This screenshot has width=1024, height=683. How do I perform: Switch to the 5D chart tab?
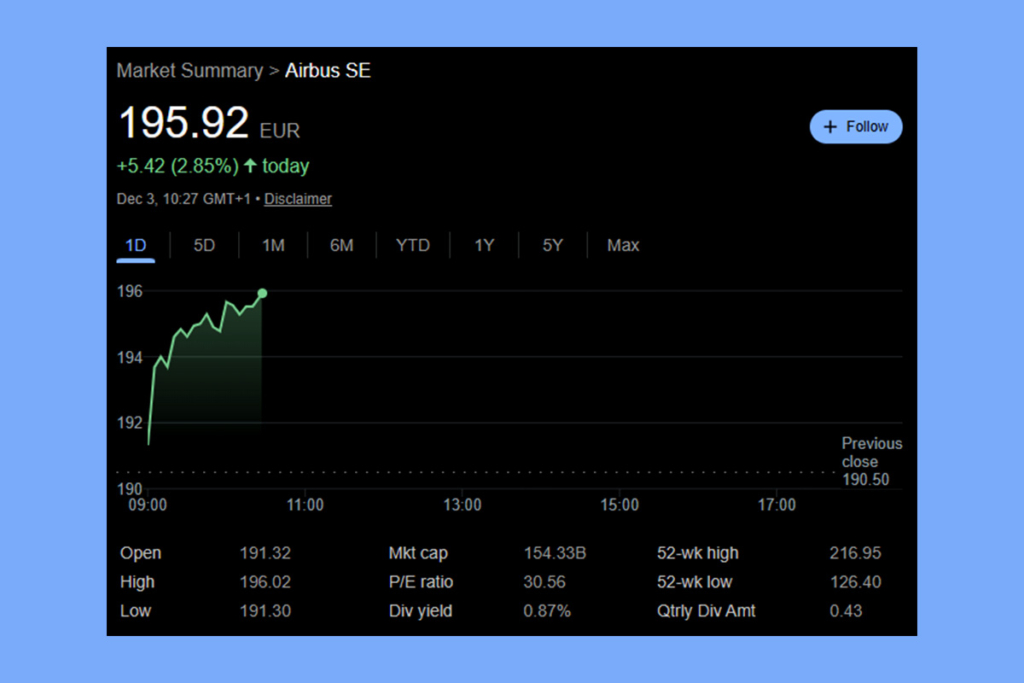tap(204, 245)
